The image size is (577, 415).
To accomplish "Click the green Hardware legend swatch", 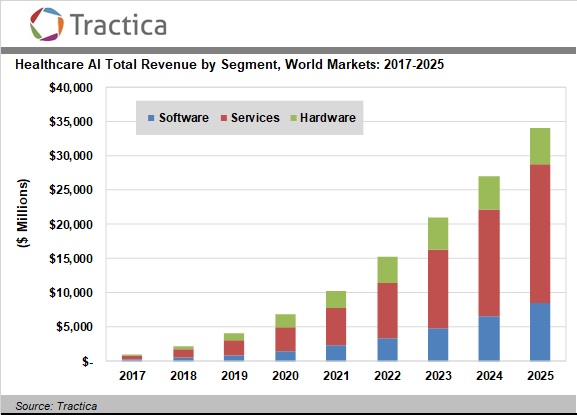I will (293, 118).
